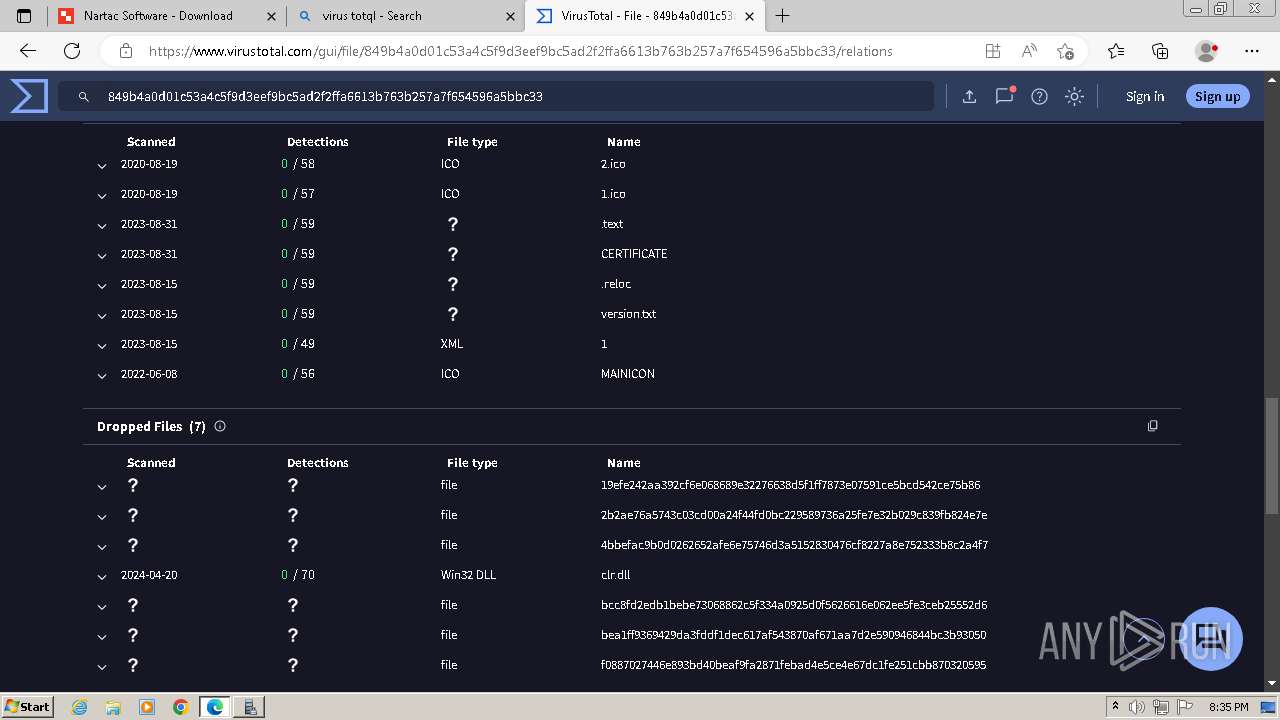Click the Sign in link
Image resolution: width=1280 pixels, height=720 pixels.
pyautogui.click(x=1145, y=96)
